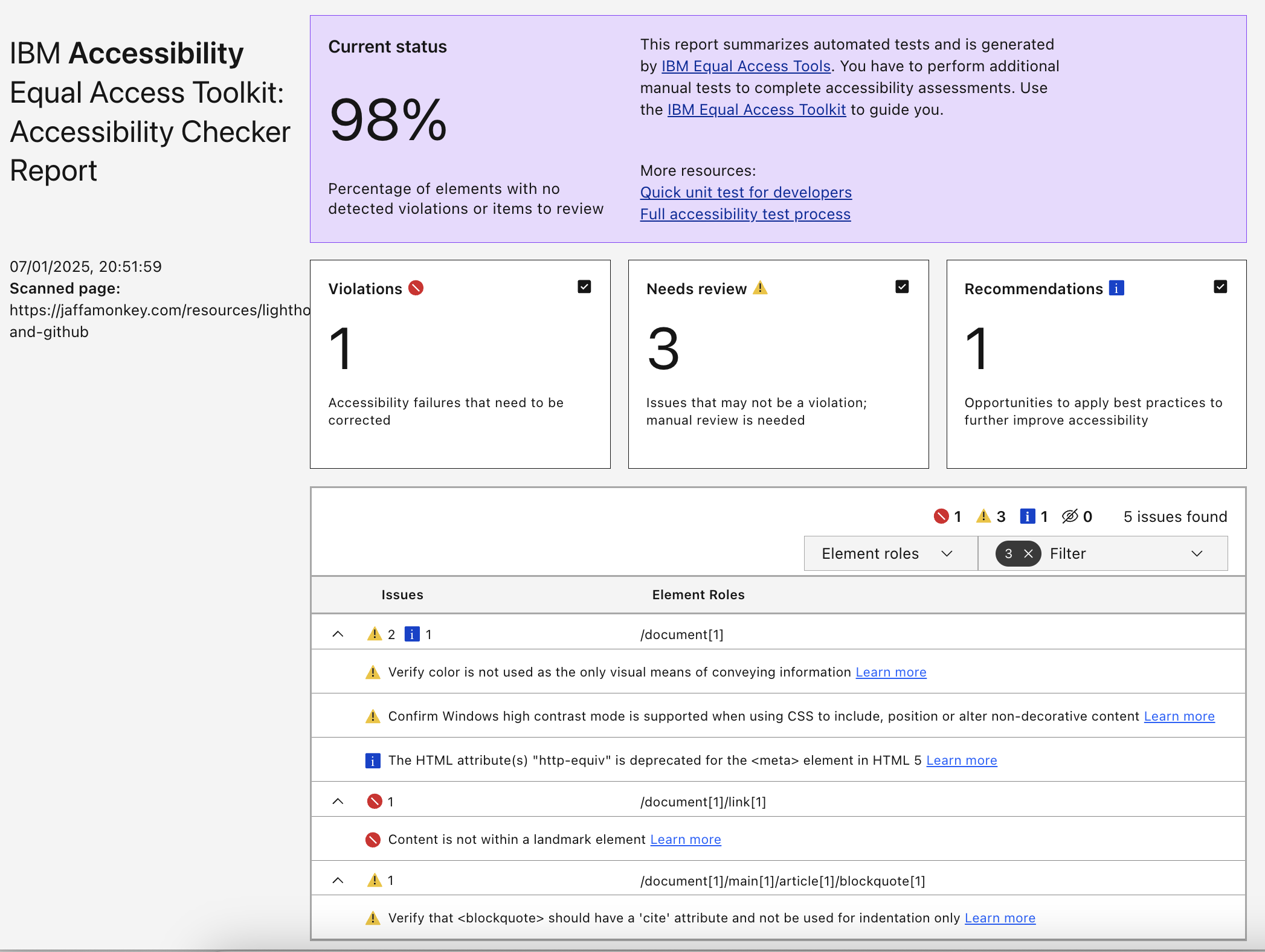Viewport: 1265px width, 952px height.
Task: Click warning icon next to Verify color issue
Action: click(373, 672)
